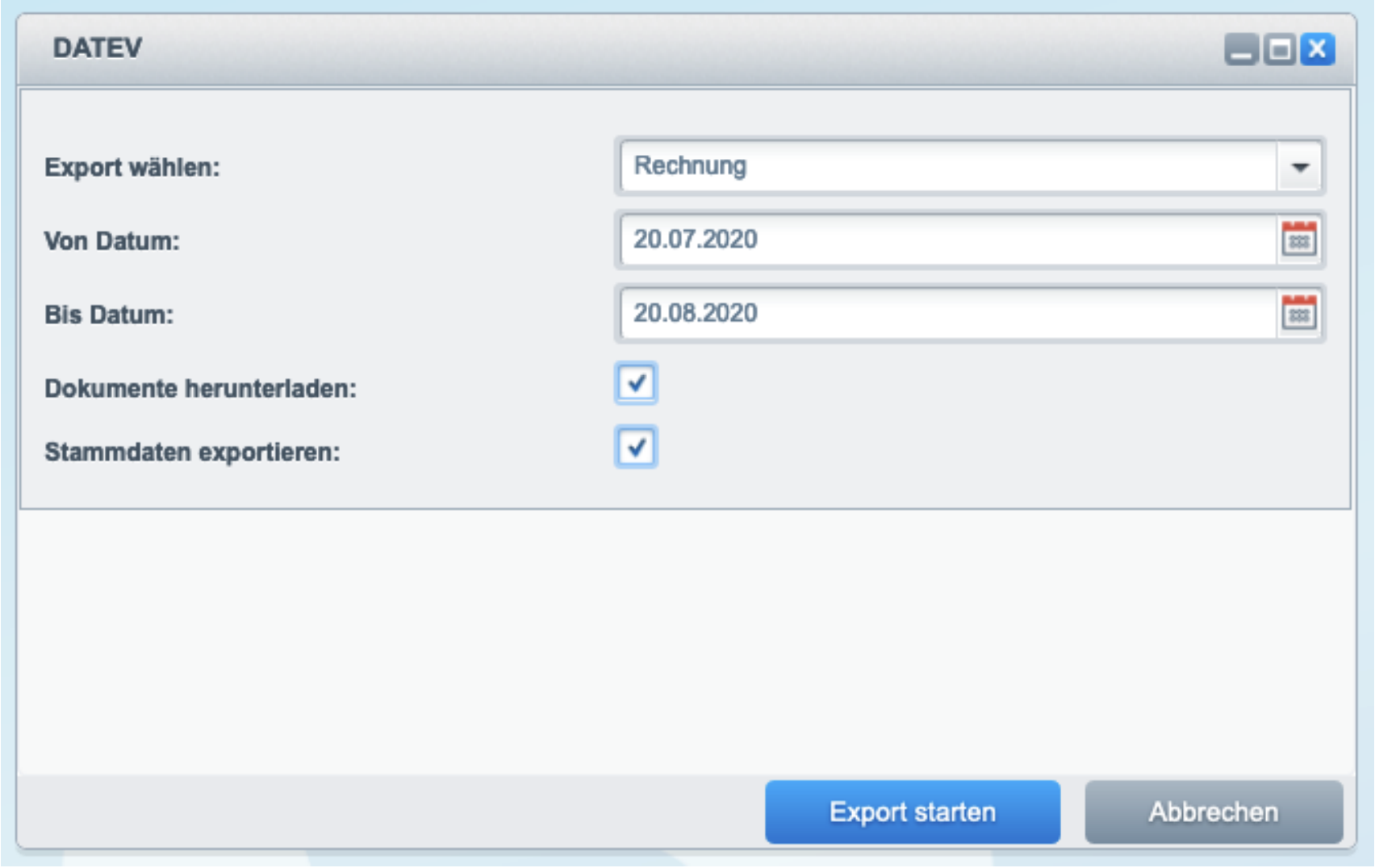This screenshot has width=1375, height=868.
Task: Open the Von Datum calendar picker
Action: 1298,240
